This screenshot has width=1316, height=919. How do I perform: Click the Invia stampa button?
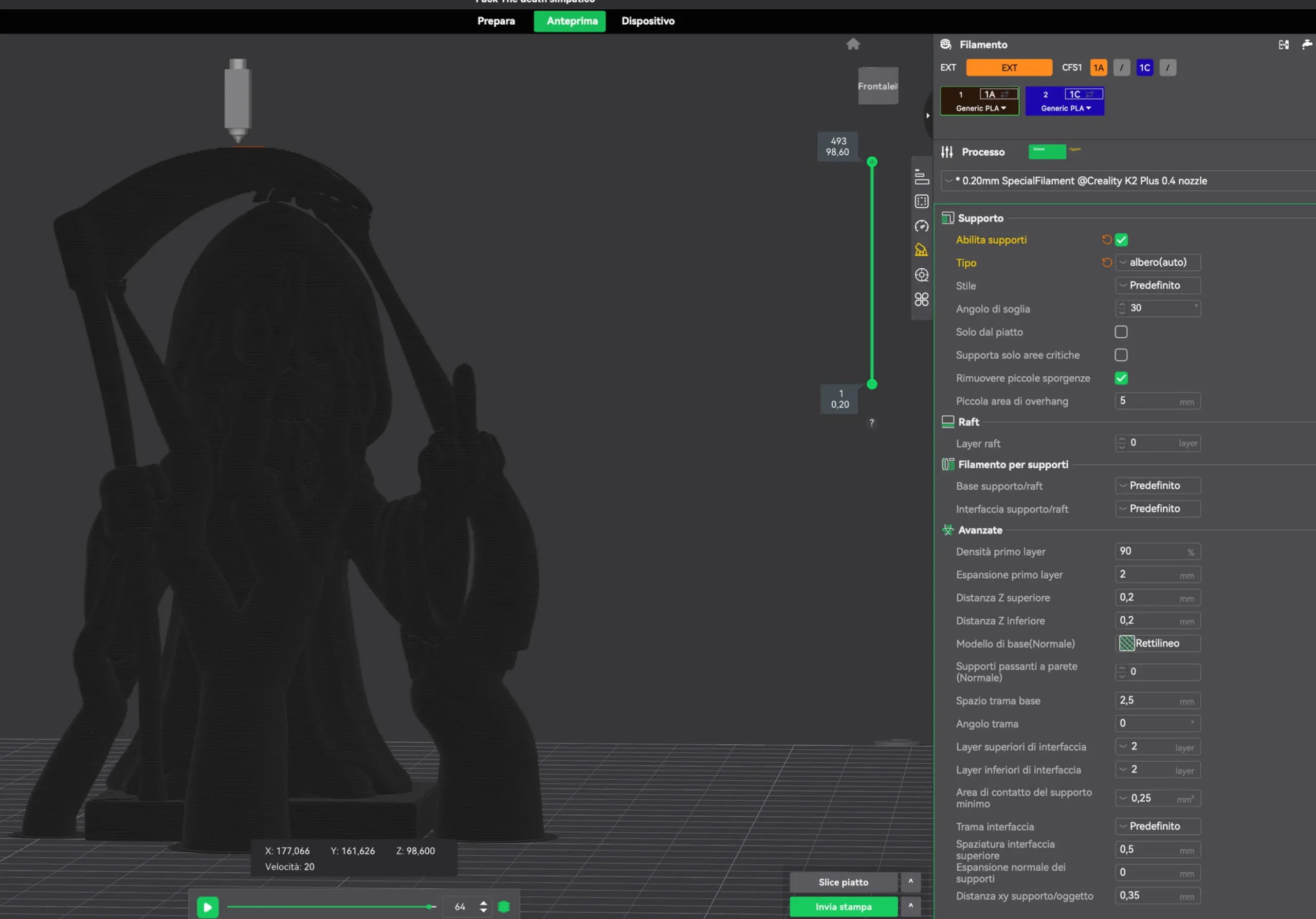coord(843,906)
